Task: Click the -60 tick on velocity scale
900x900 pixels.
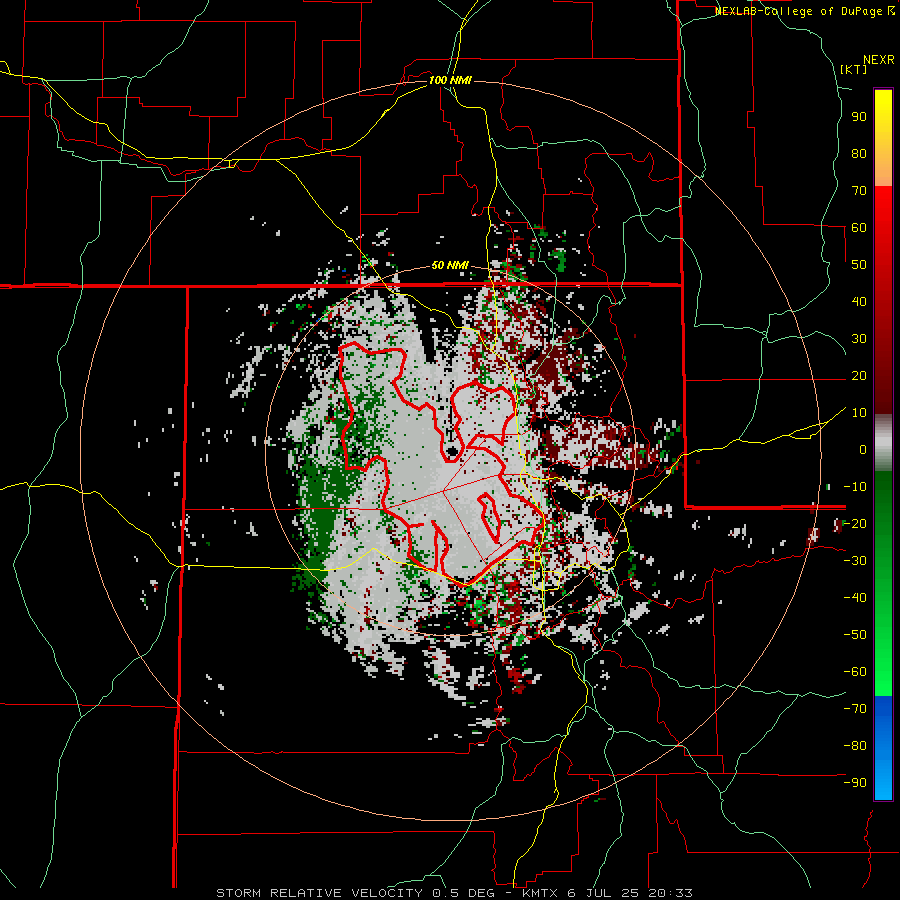Action: click(855, 672)
